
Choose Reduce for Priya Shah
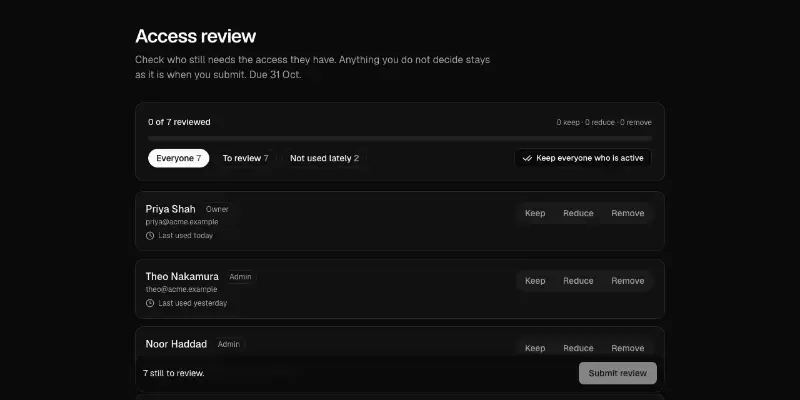point(578,213)
